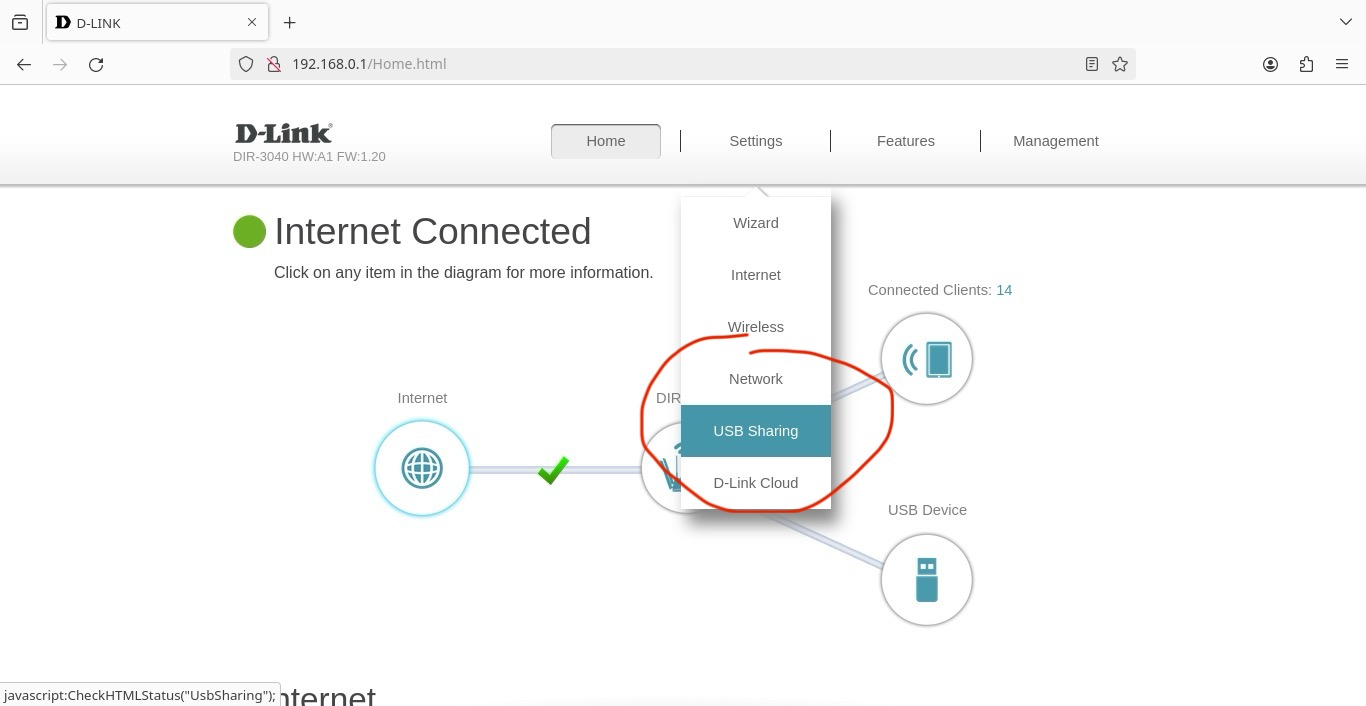
Task: Click the partly hidden router icon
Action: pyautogui.click(x=661, y=469)
